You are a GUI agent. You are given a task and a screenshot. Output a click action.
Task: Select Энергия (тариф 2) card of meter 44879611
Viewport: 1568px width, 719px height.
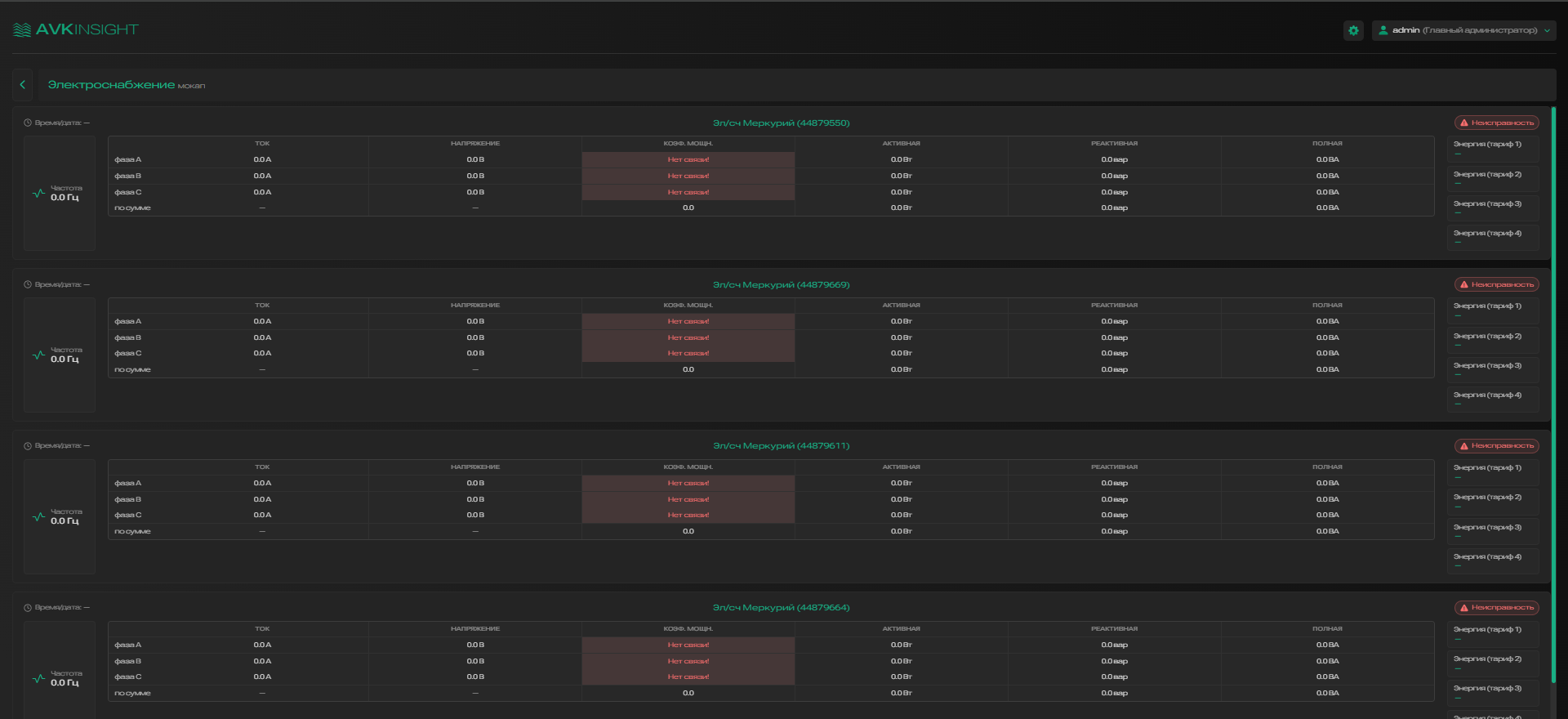pyautogui.click(x=1493, y=501)
